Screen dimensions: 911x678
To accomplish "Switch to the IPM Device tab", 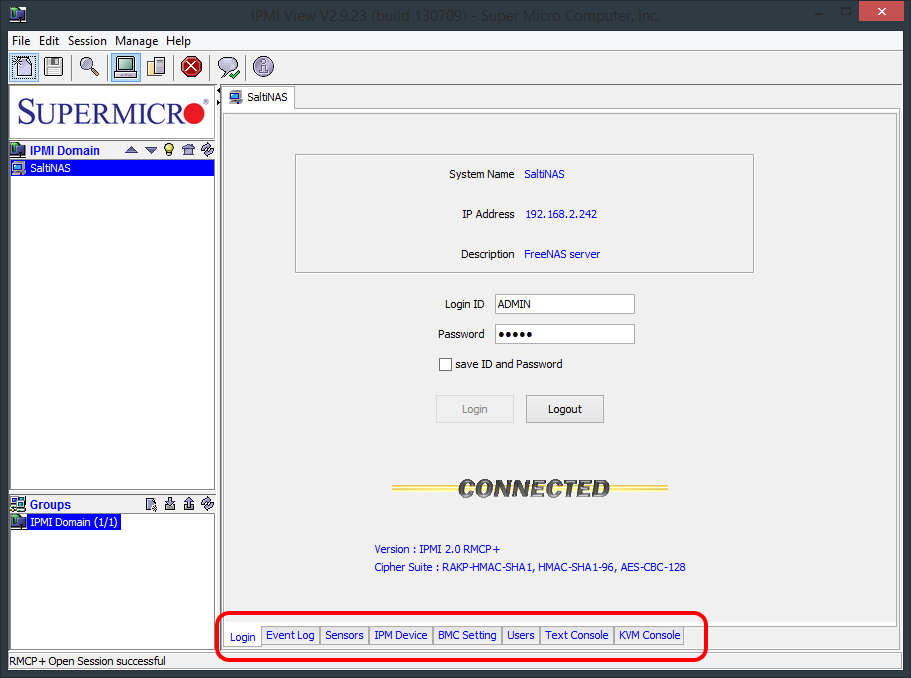I will coord(400,635).
